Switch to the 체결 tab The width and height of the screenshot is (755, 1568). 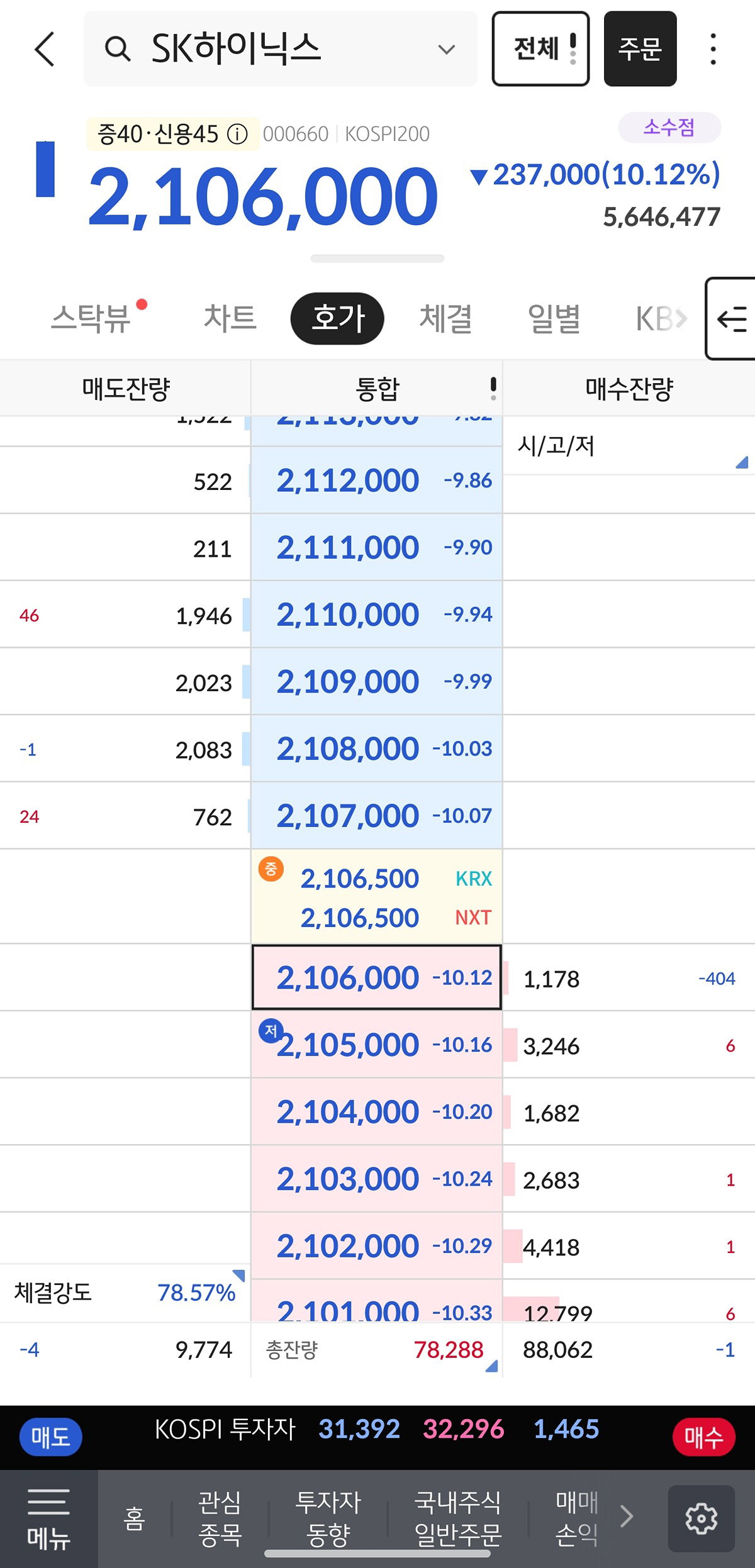click(x=446, y=318)
